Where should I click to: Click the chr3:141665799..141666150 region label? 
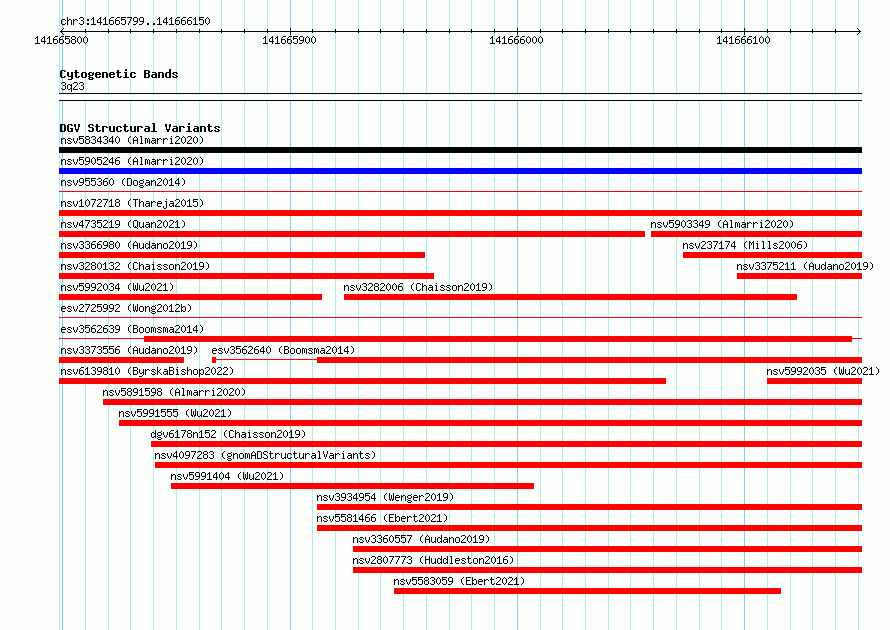tap(135, 22)
